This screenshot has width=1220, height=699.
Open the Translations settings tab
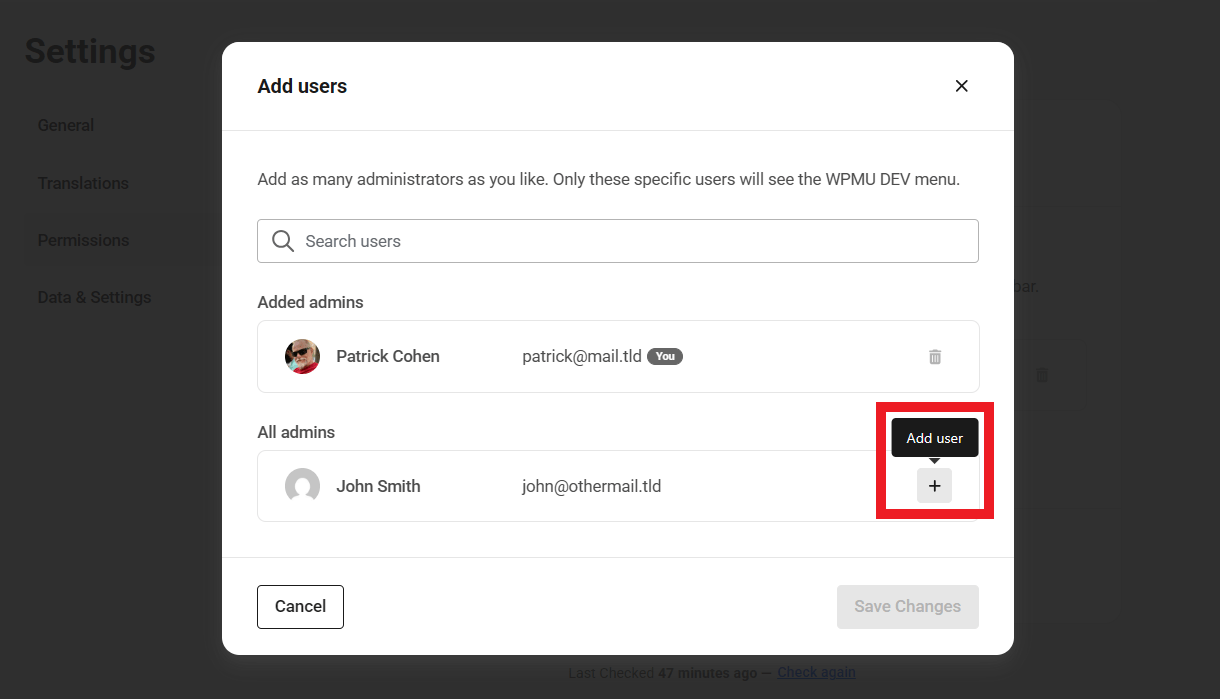click(83, 183)
